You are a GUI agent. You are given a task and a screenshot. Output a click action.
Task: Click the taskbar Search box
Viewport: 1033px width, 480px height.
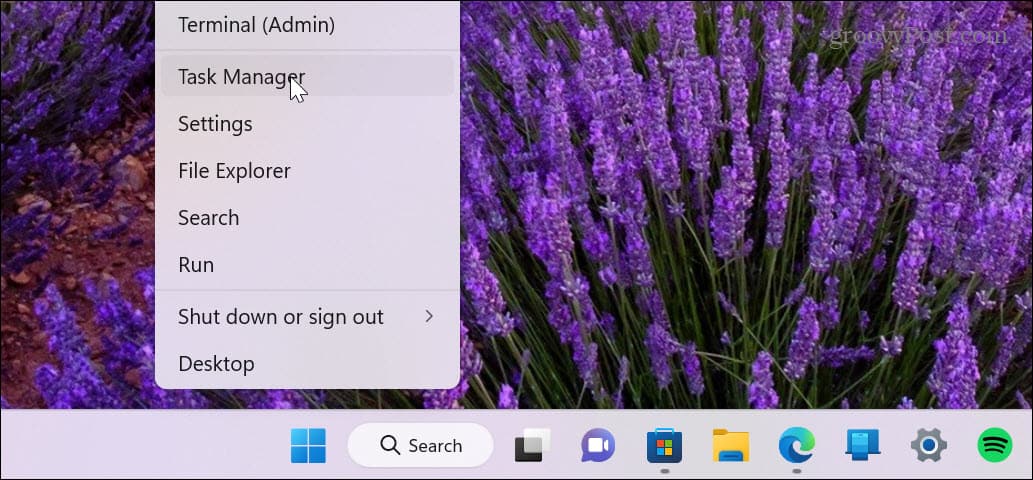pos(420,446)
